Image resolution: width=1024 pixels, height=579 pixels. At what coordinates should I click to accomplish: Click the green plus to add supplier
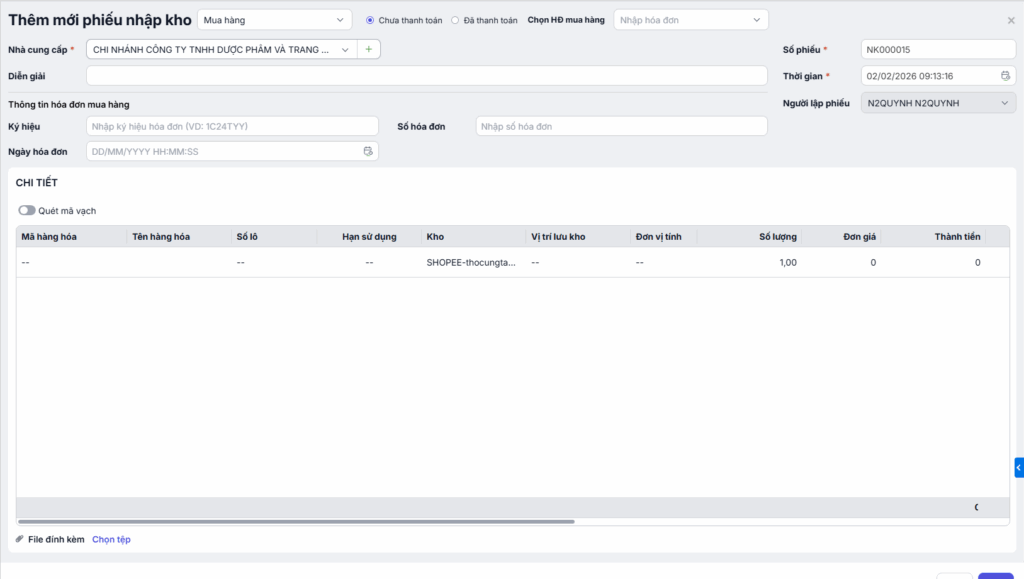pos(368,49)
